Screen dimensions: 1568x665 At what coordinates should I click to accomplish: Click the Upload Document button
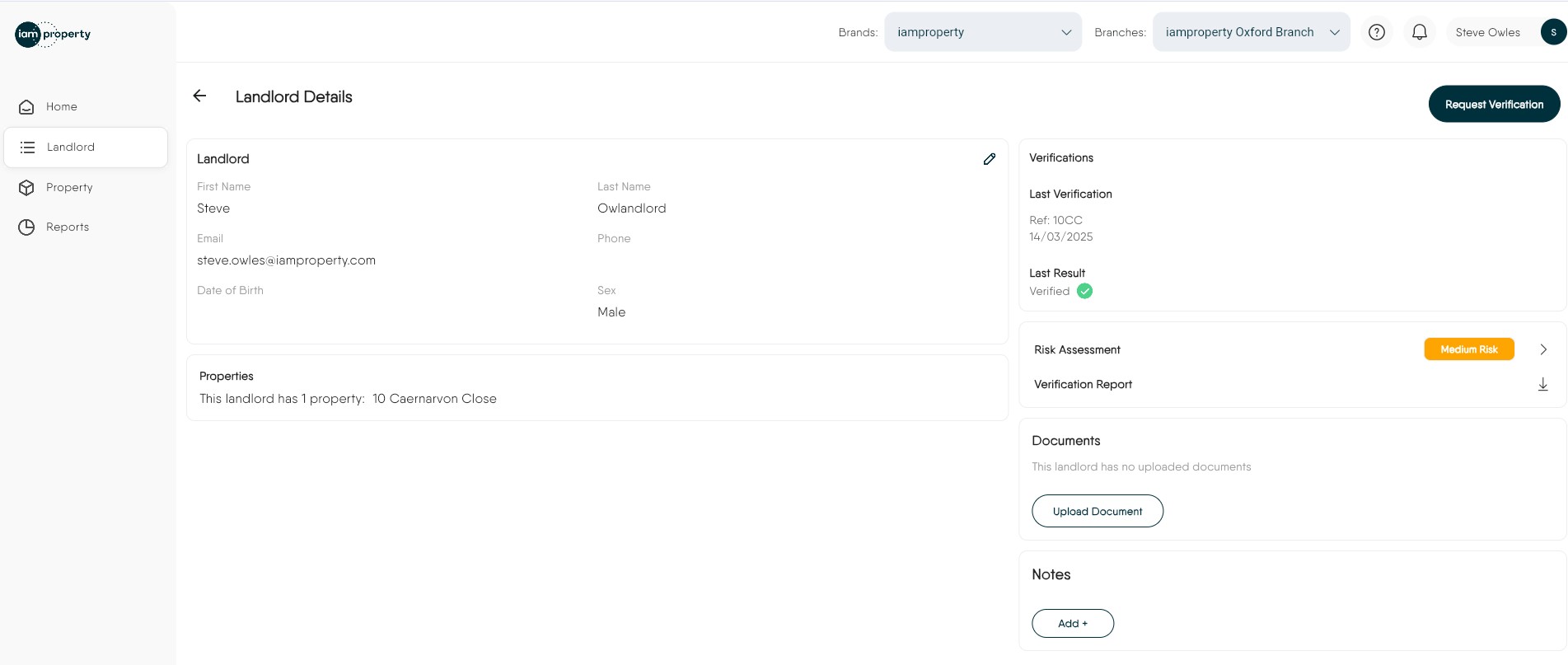(x=1097, y=511)
